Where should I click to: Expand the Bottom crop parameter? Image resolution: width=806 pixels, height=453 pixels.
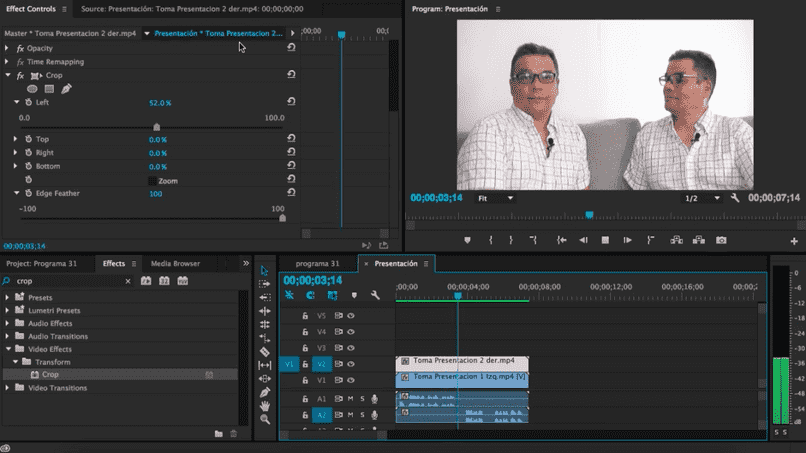point(15,166)
